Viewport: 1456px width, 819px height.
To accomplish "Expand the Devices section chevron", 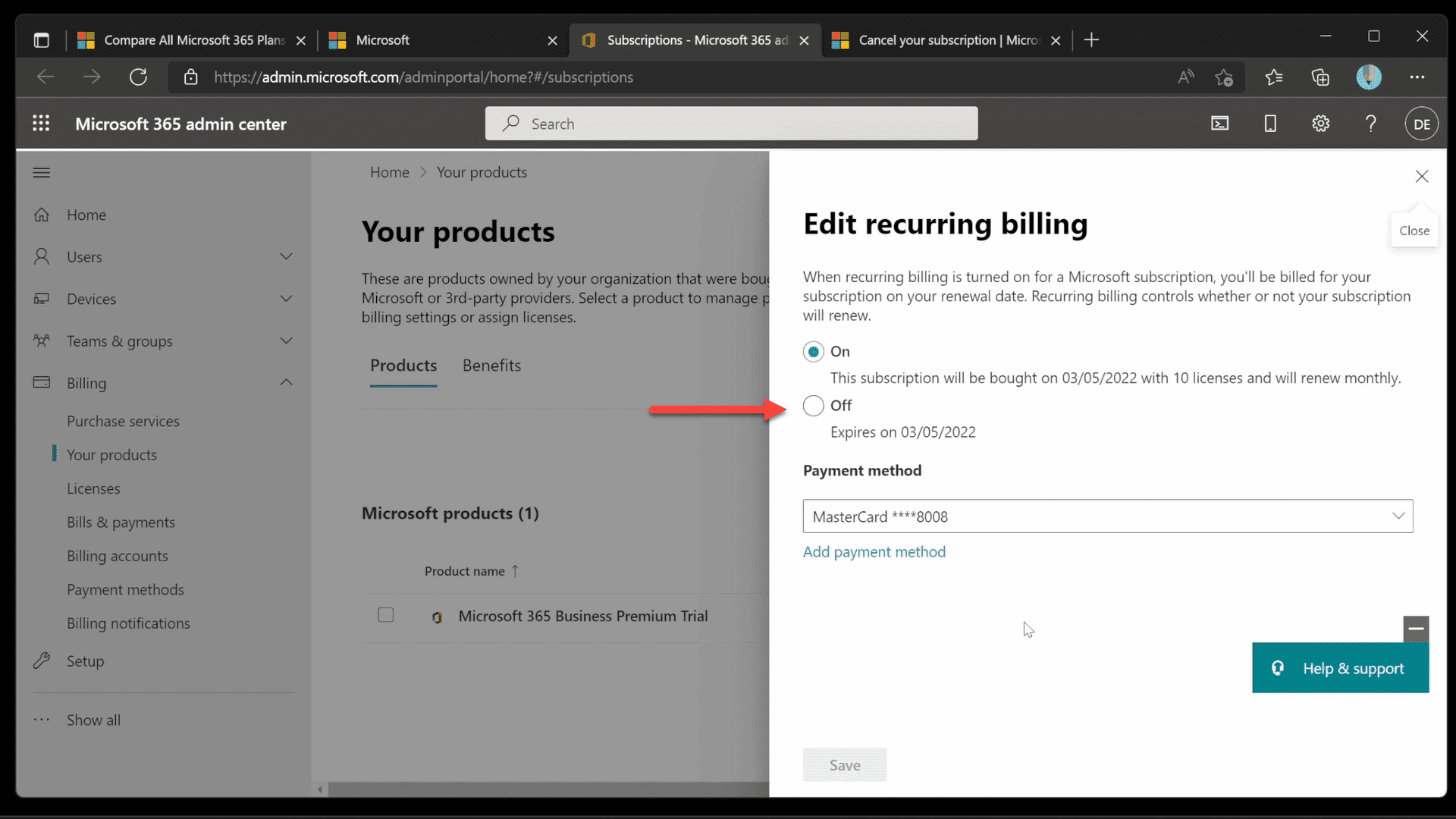I will (286, 298).
